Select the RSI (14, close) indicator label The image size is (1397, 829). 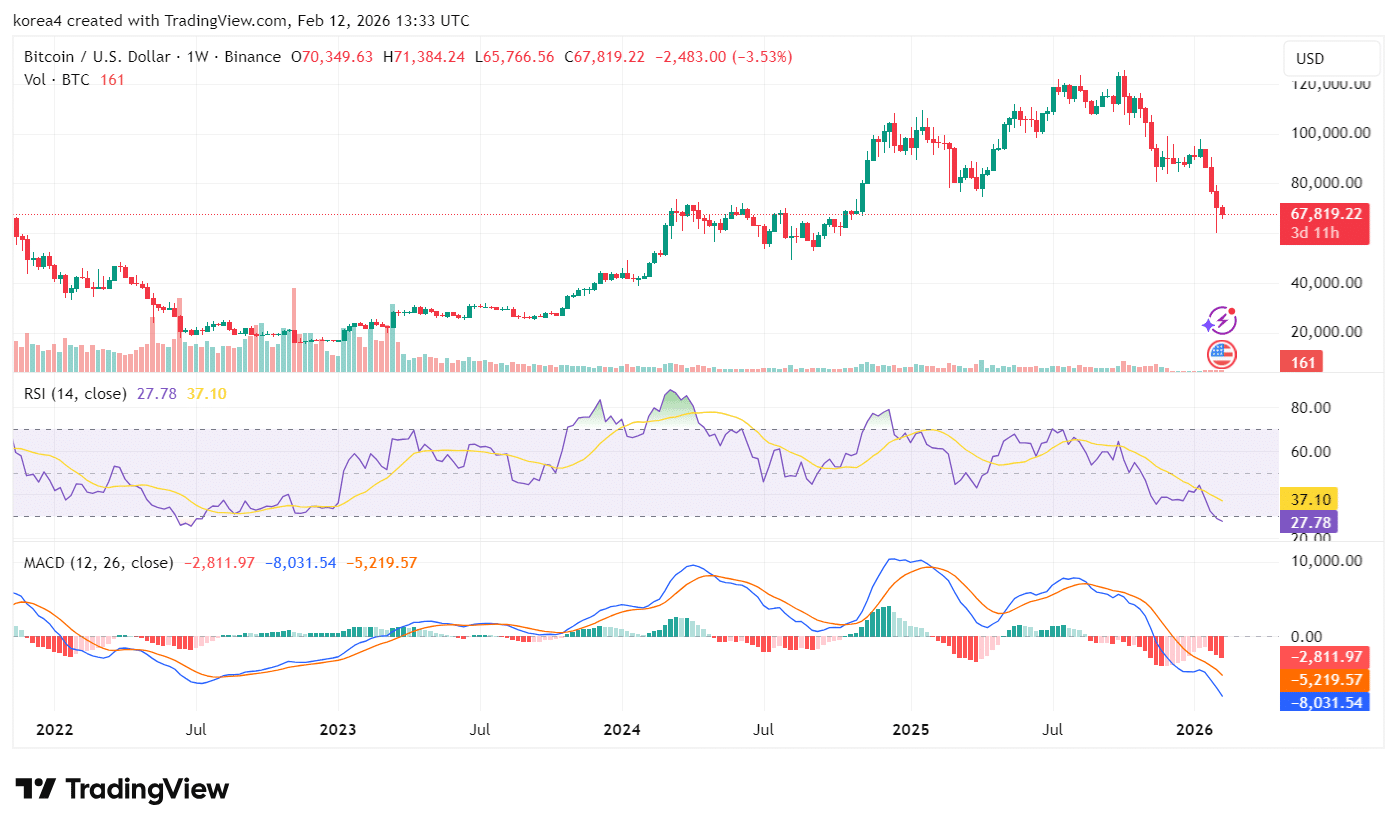click(75, 394)
